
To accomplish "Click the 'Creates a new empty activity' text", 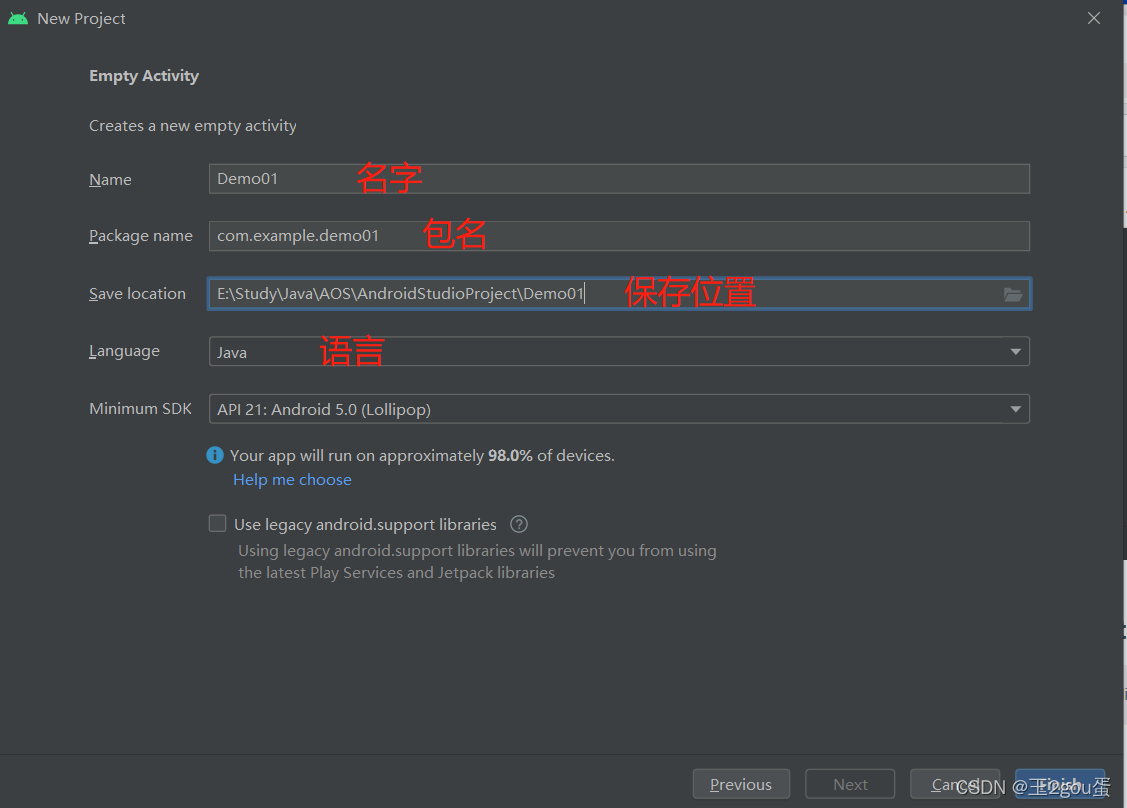I will click(x=193, y=126).
